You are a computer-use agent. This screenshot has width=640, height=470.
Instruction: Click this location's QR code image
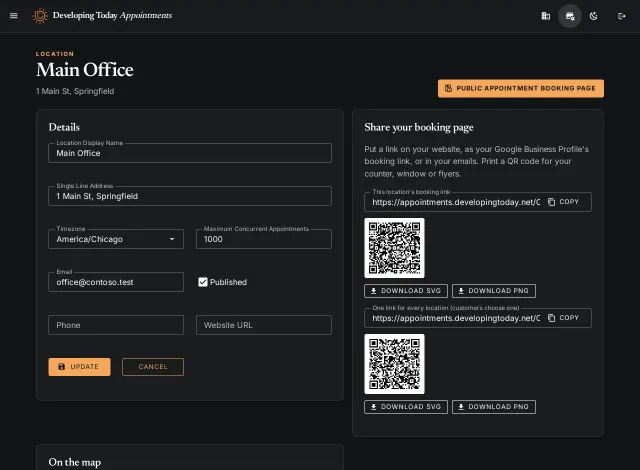(394, 248)
